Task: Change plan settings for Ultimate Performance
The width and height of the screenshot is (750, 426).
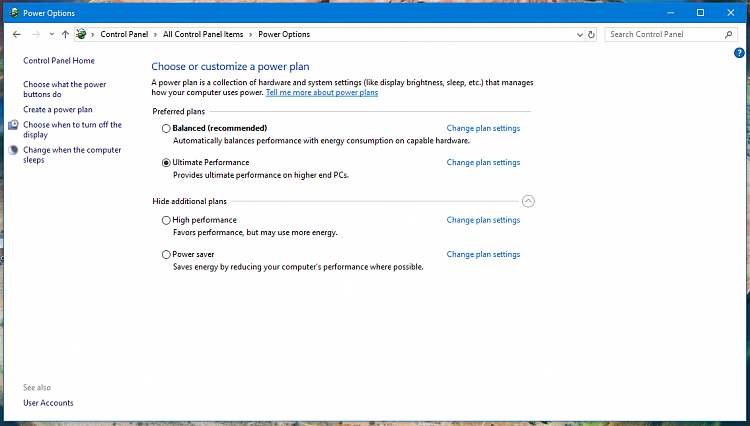Action: click(x=483, y=163)
